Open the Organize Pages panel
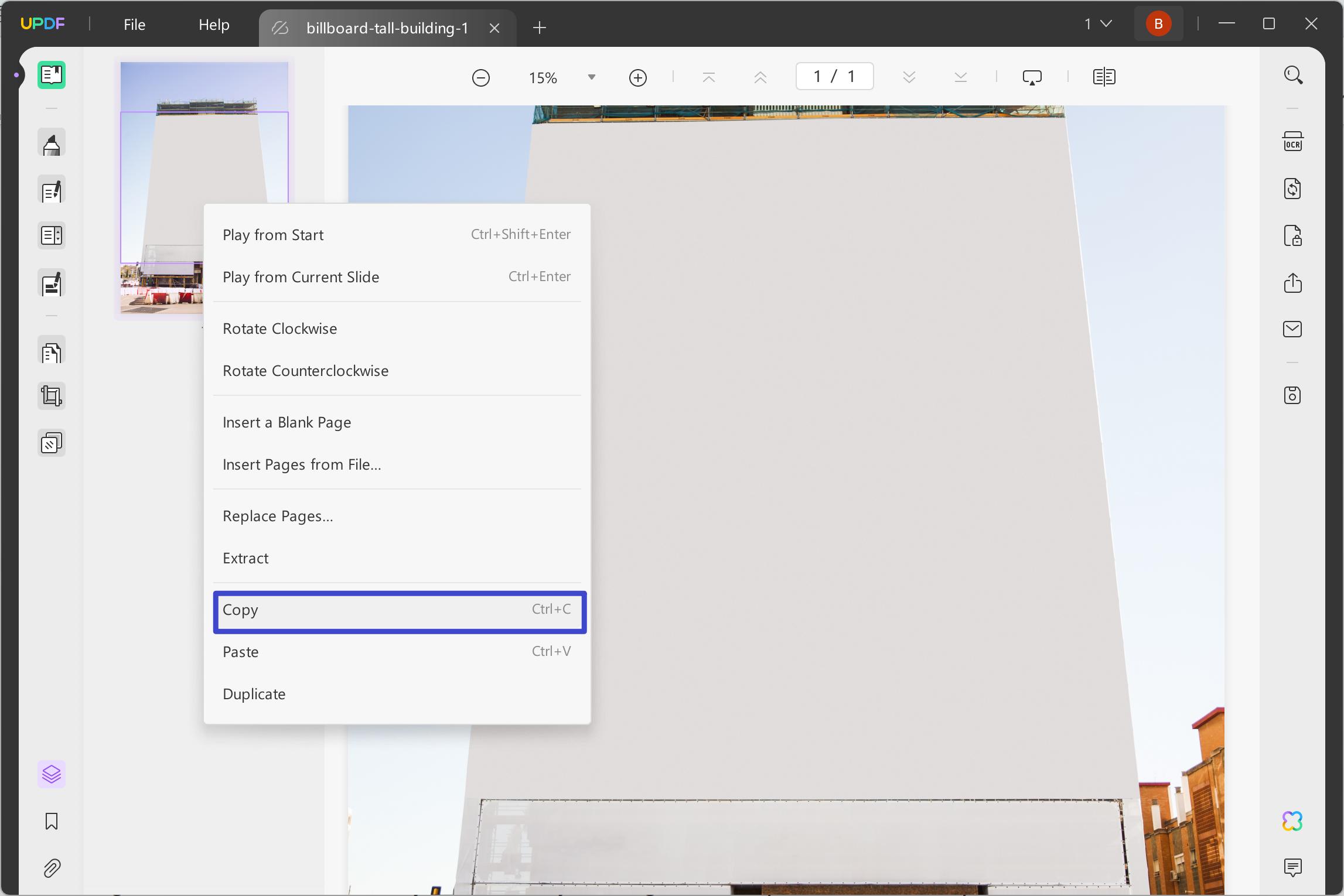The image size is (1344, 896). click(x=52, y=351)
